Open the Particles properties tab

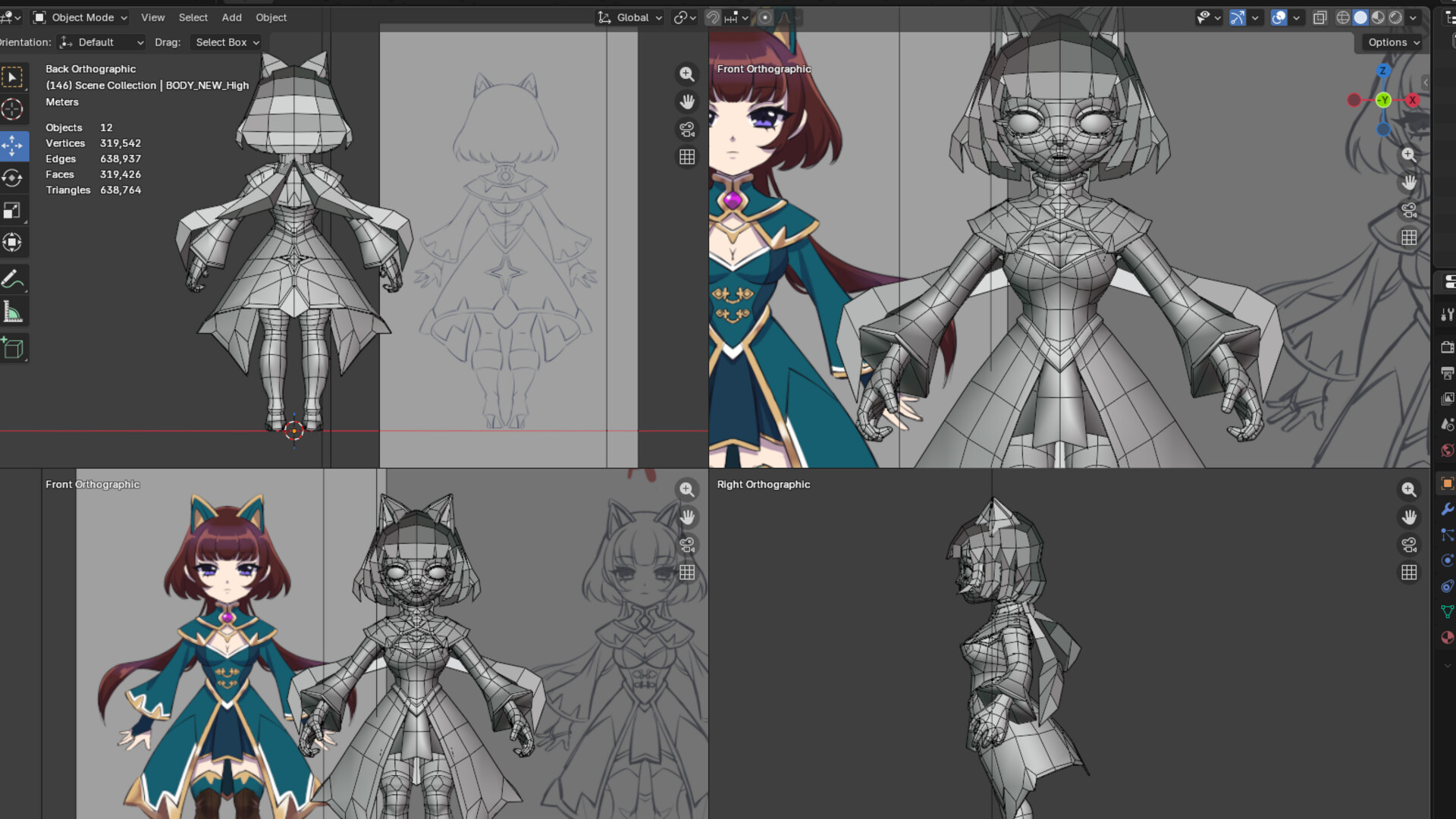[x=1447, y=535]
